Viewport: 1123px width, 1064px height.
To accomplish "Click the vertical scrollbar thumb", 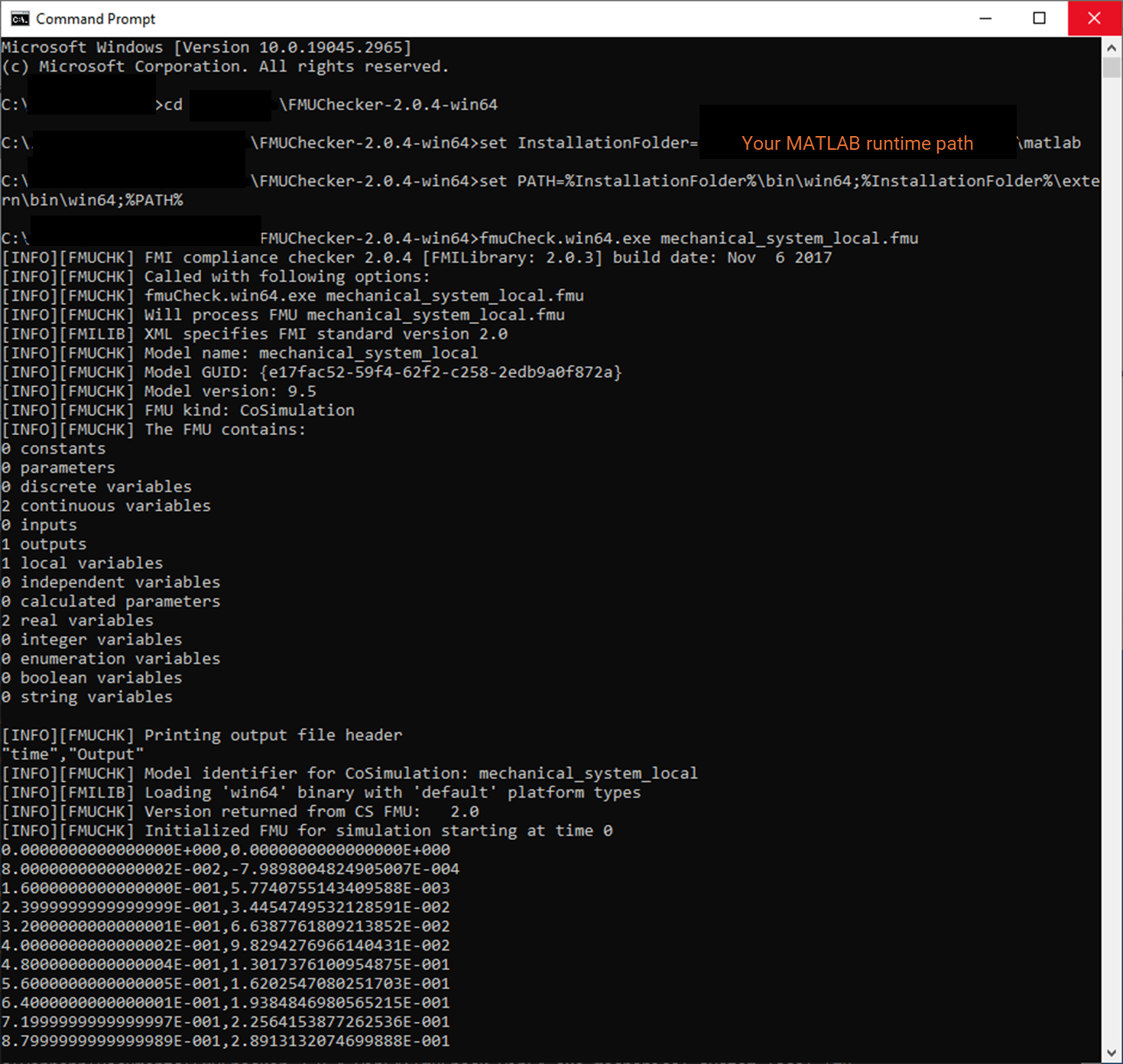I will pyautogui.click(x=1112, y=67).
